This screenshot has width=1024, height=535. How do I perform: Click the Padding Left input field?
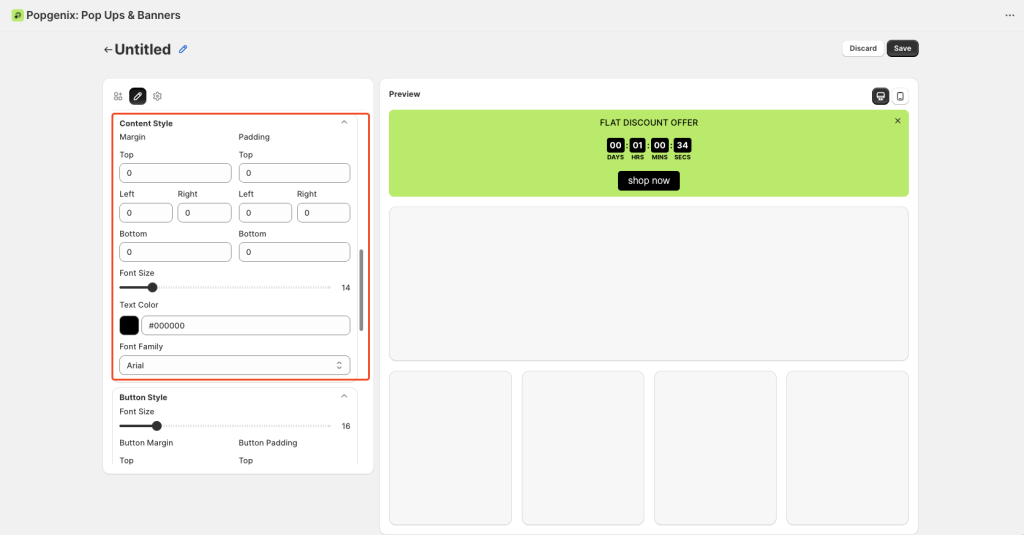pos(265,213)
